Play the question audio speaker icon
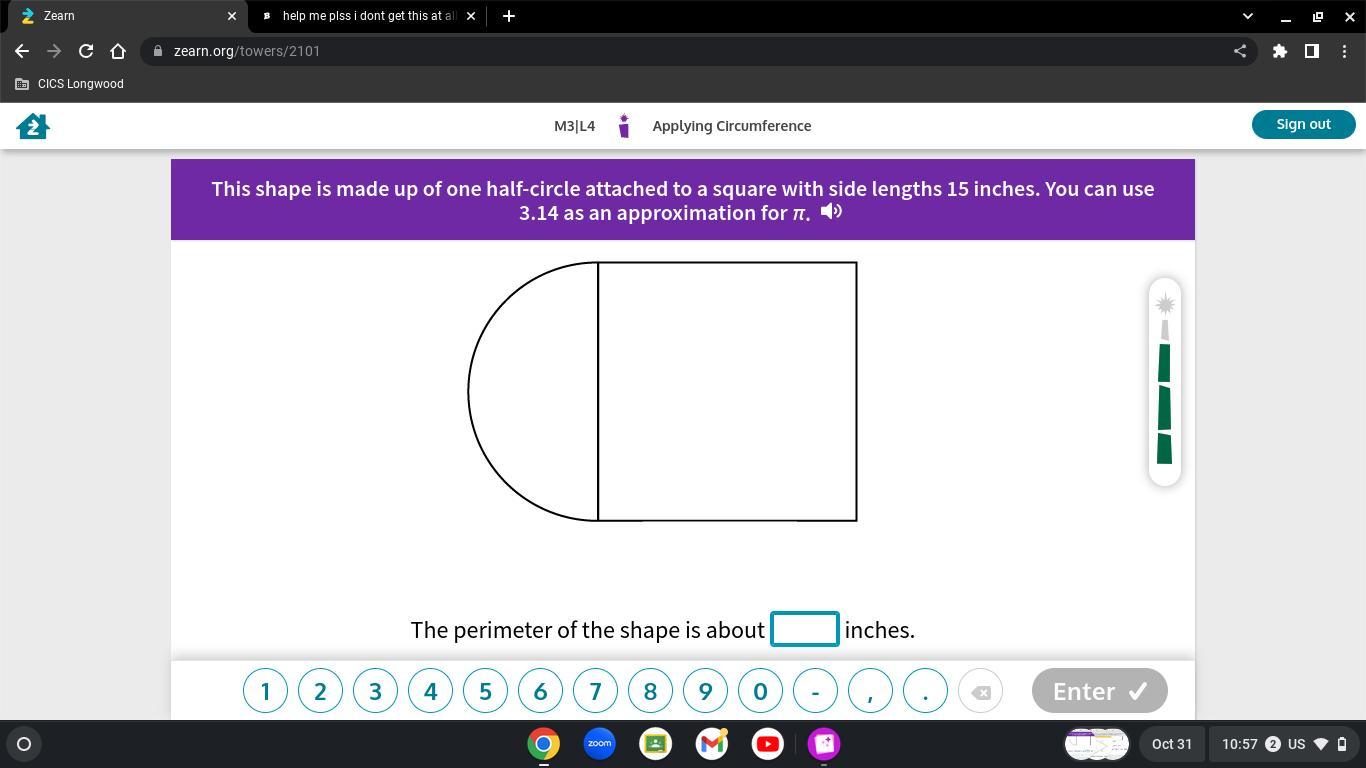This screenshot has width=1366, height=768. 831,211
